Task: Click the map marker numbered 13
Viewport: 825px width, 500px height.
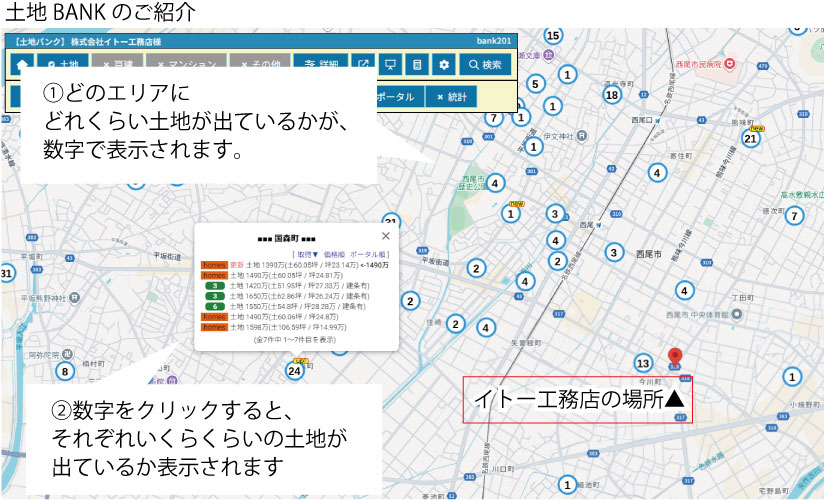Action: click(643, 363)
